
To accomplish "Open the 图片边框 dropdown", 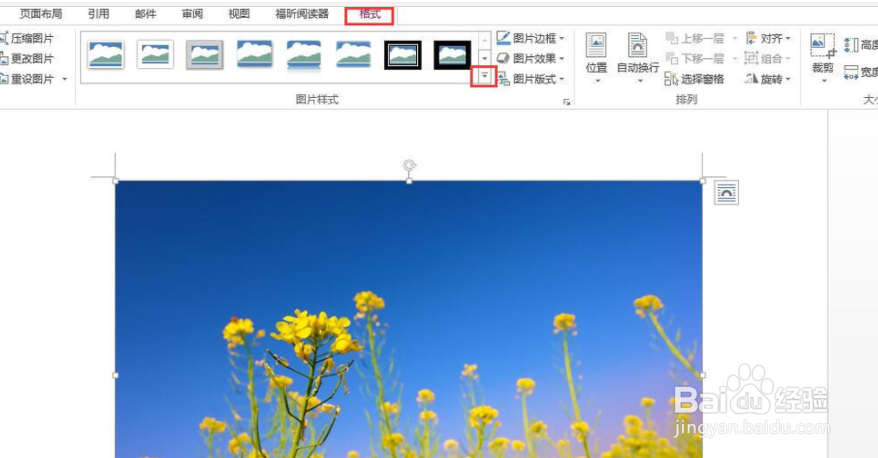I will pyautogui.click(x=530, y=38).
